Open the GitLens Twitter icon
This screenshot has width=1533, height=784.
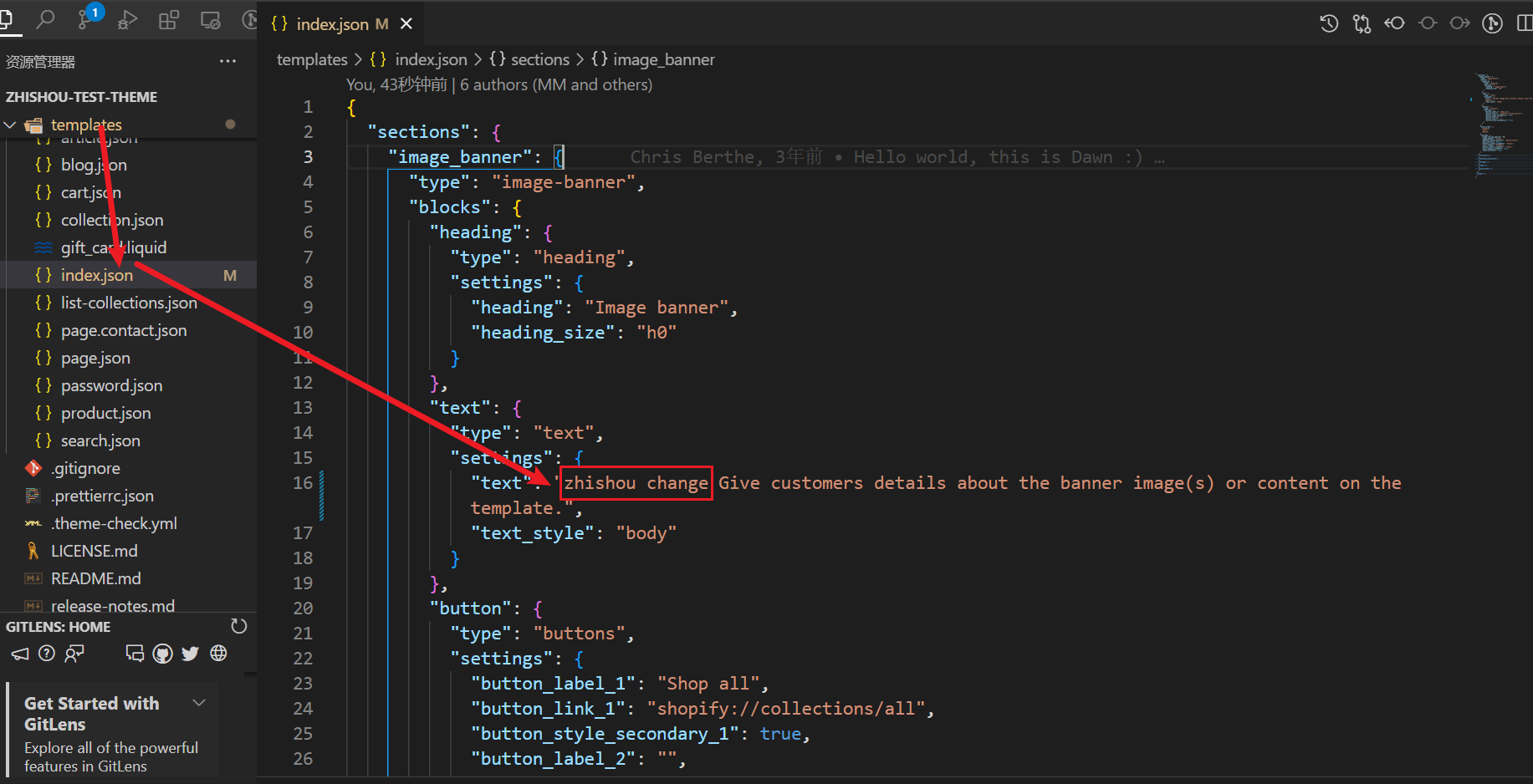[x=191, y=654]
